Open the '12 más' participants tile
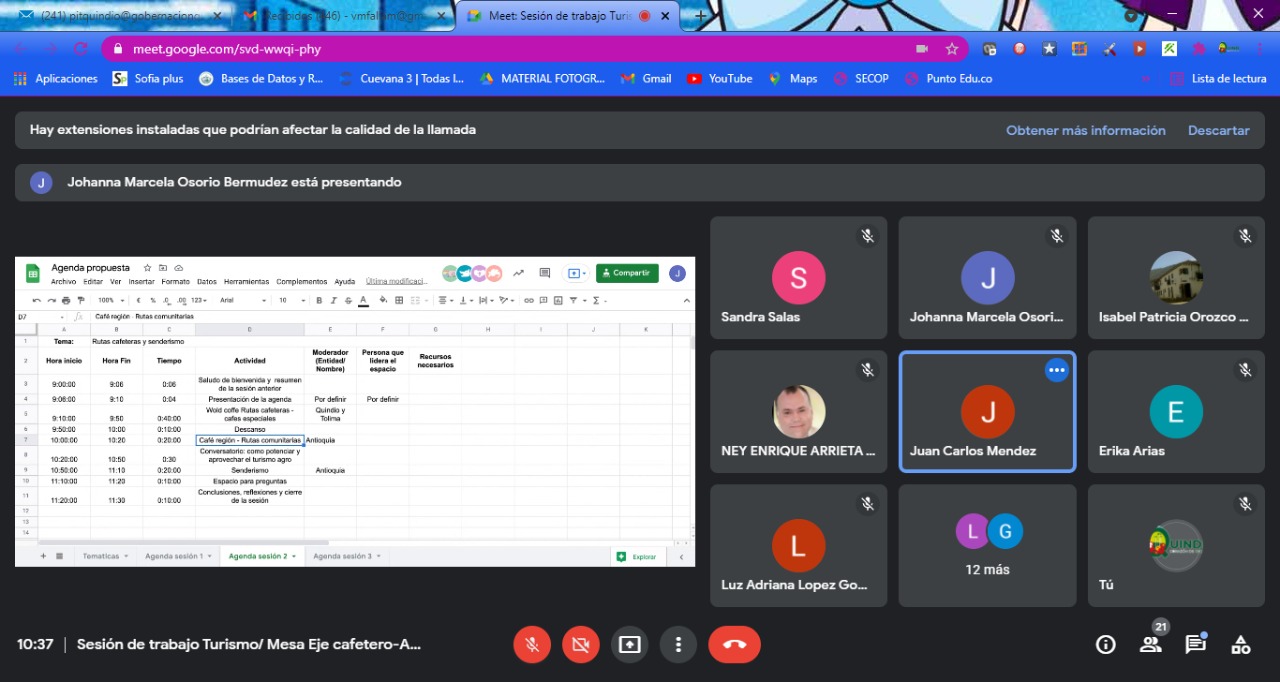Viewport: 1280px width, 682px height. point(987,545)
